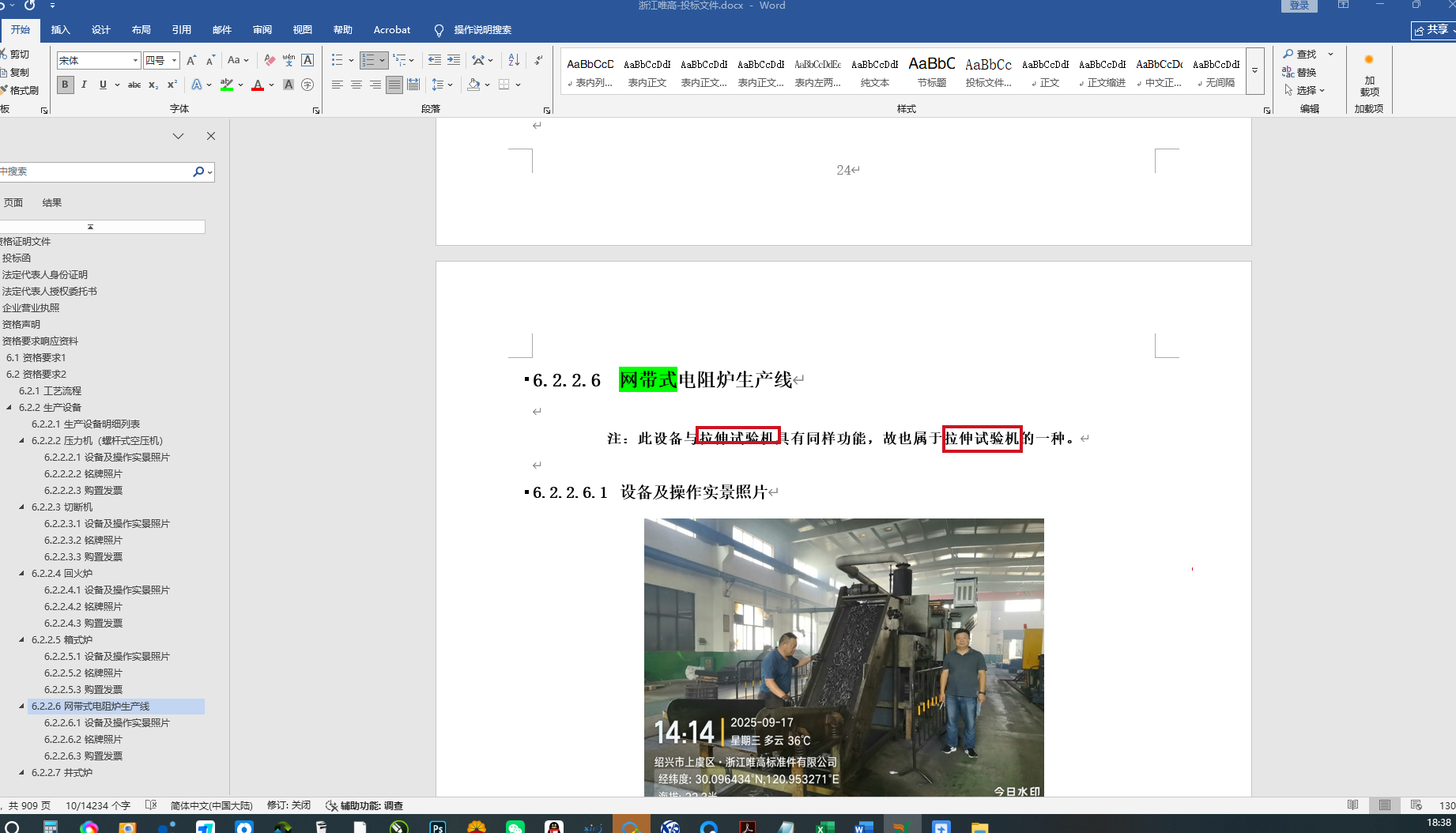Click the 操作说明搜索 search box
1456x833 pixels.
[x=473, y=30]
